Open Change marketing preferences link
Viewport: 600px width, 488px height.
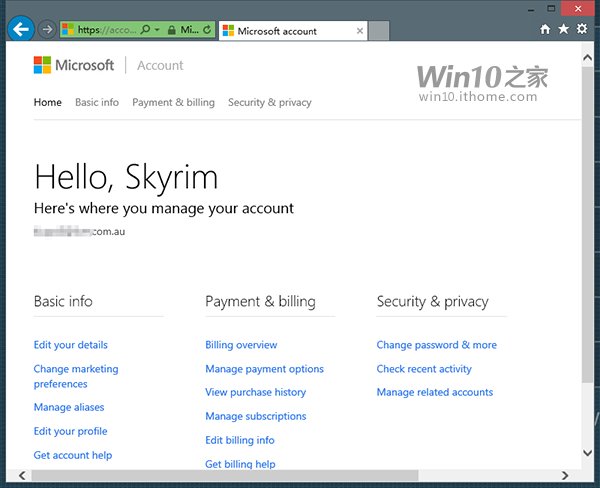coord(76,376)
